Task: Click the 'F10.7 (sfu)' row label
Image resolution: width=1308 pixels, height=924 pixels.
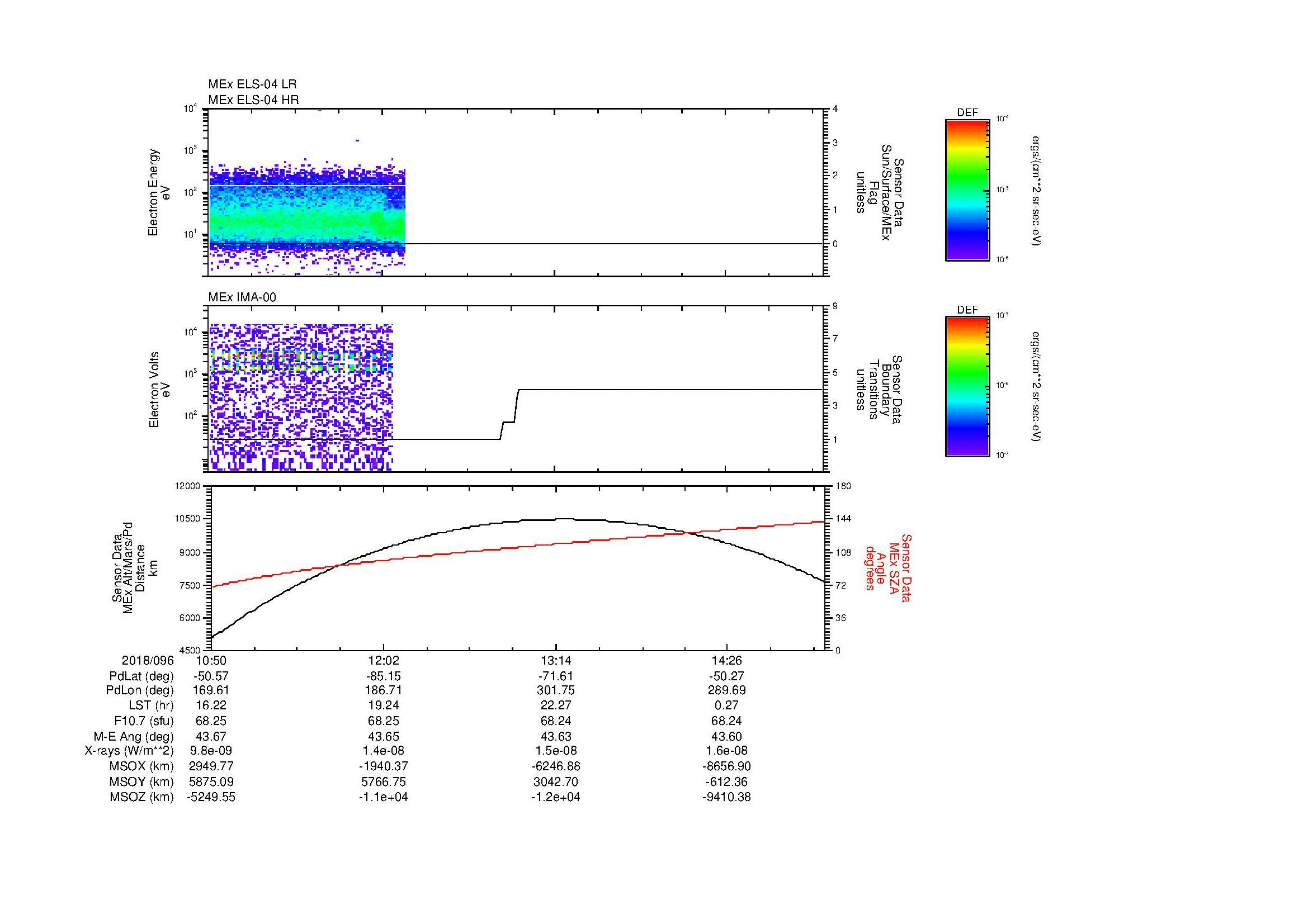Action: pos(144,721)
